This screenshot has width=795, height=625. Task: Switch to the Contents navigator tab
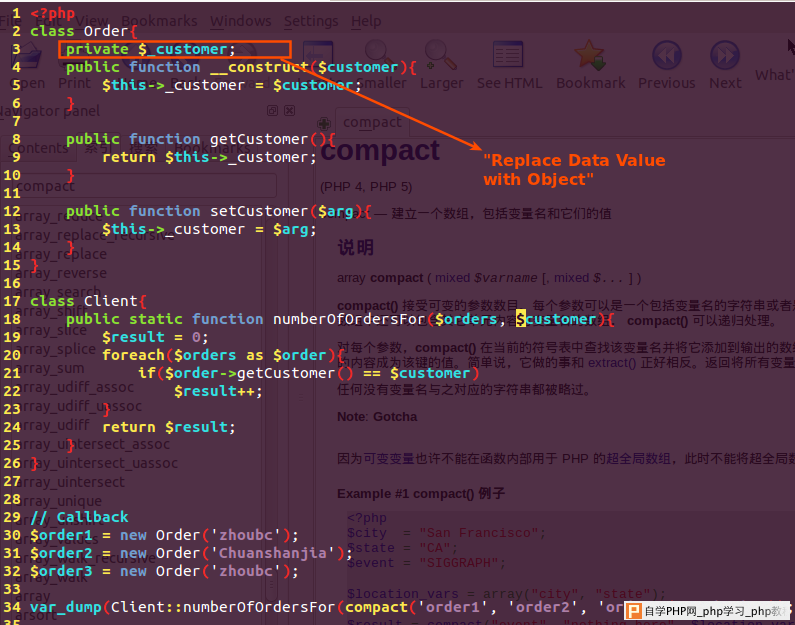(x=39, y=148)
